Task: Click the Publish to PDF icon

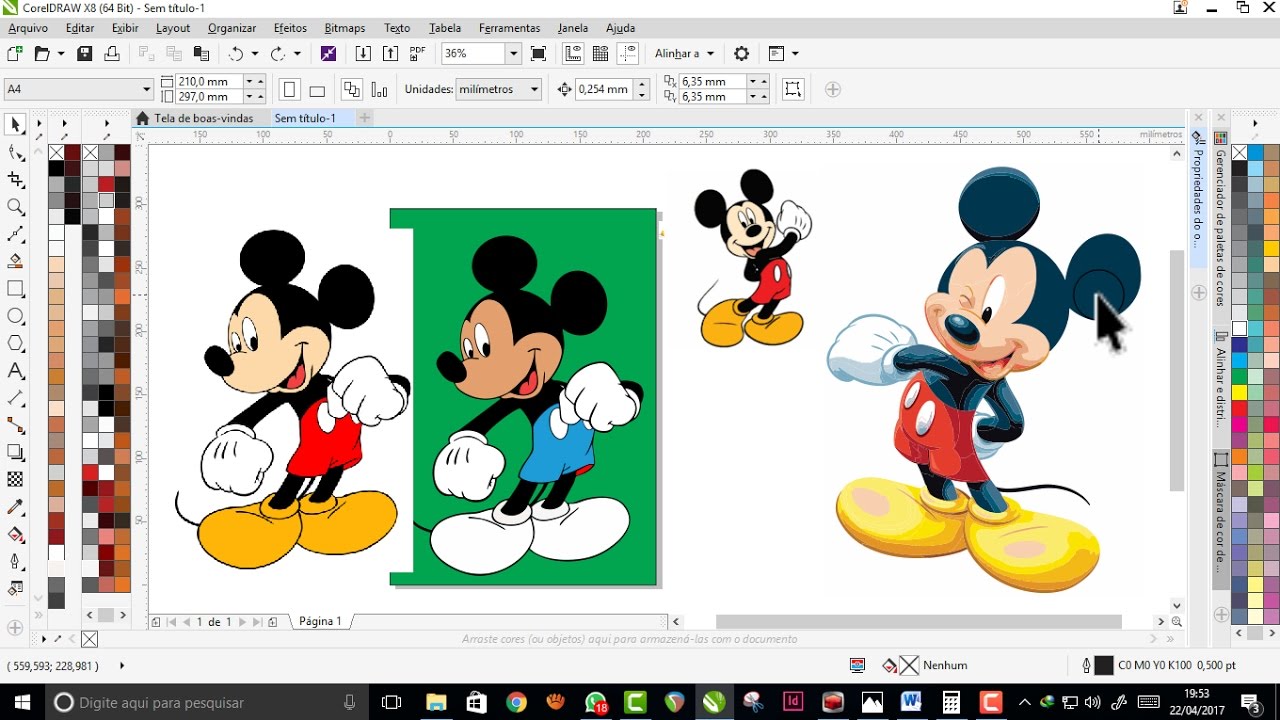Action: (x=417, y=53)
